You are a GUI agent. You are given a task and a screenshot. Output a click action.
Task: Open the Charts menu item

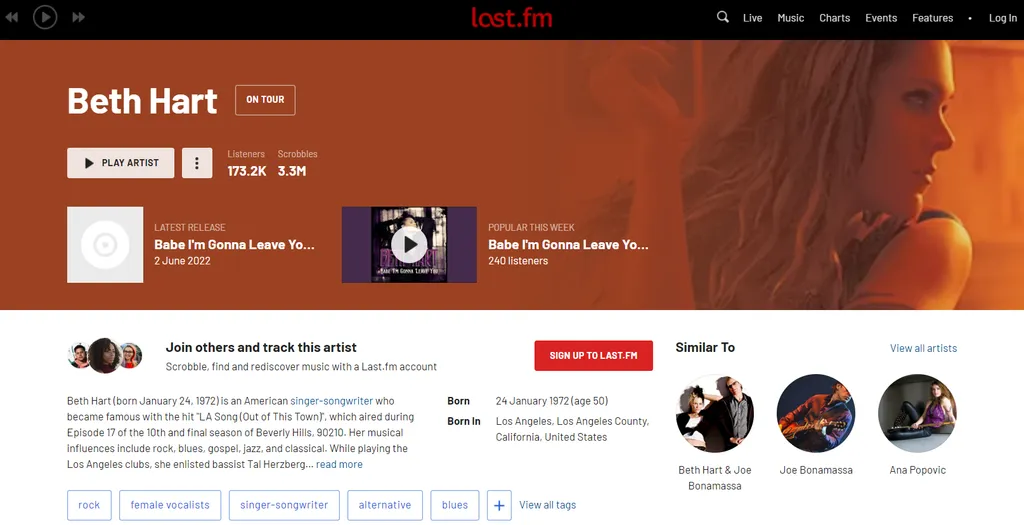click(x=835, y=18)
